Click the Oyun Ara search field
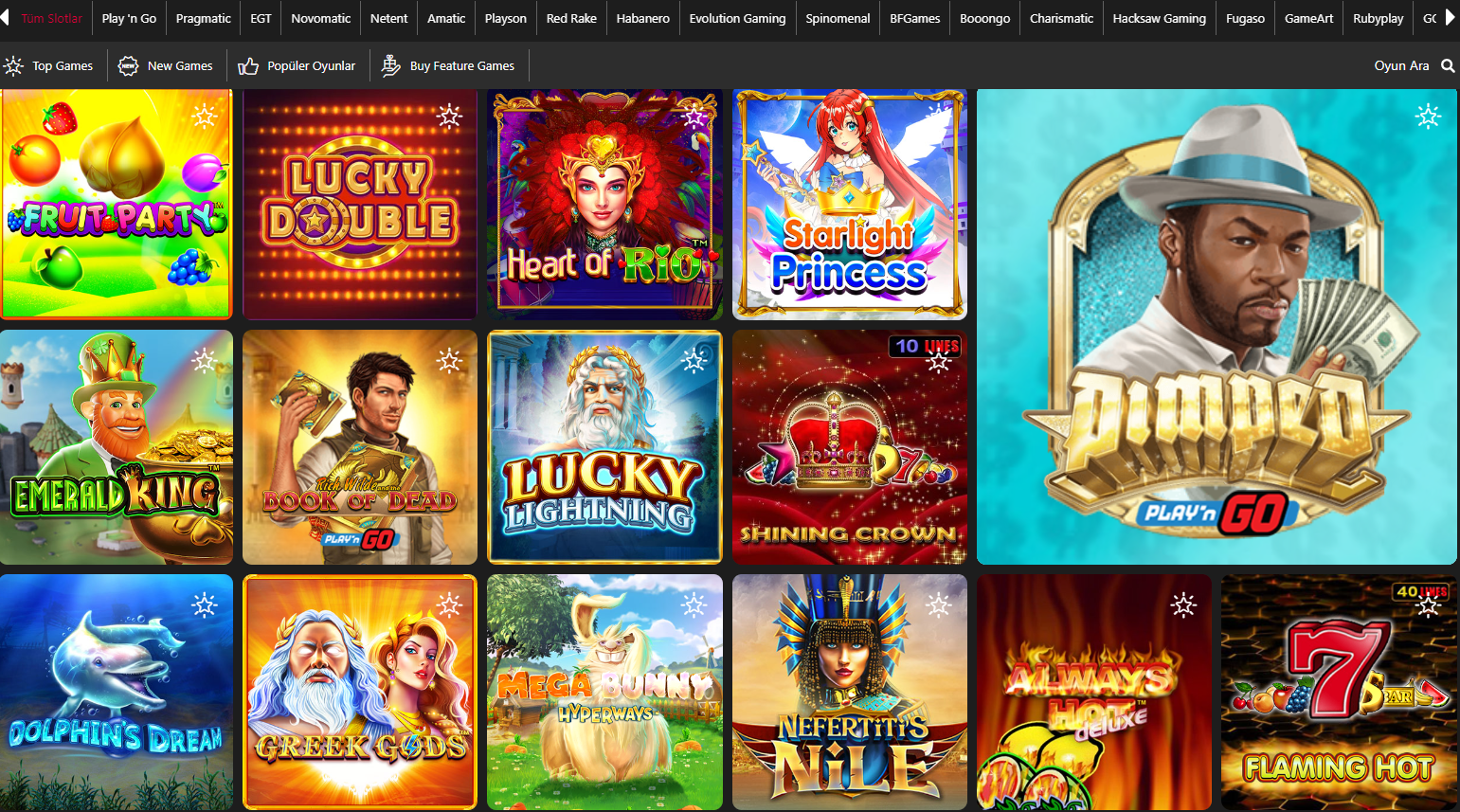The width and height of the screenshot is (1460, 812). pyautogui.click(x=1400, y=65)
